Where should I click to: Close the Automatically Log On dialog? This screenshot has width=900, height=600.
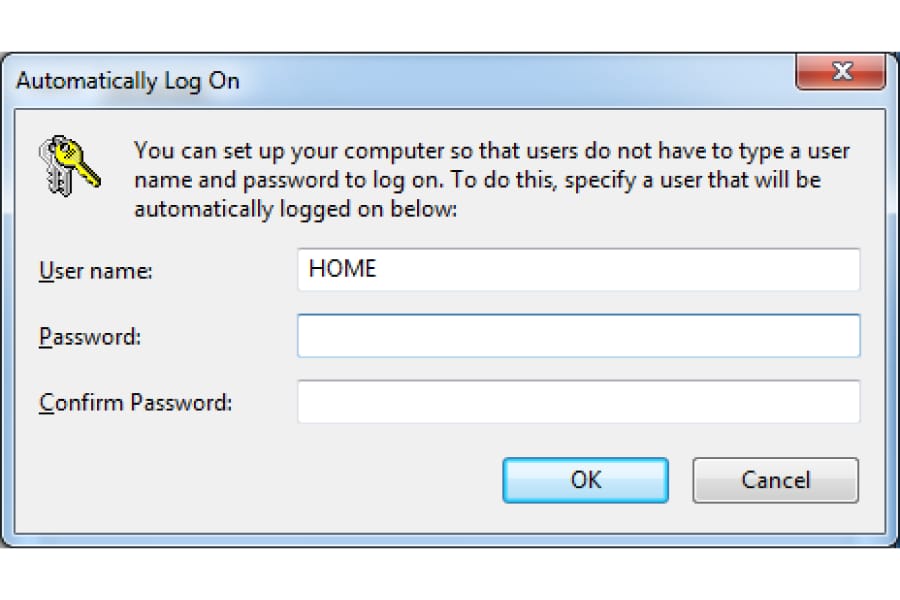(840, 72)
